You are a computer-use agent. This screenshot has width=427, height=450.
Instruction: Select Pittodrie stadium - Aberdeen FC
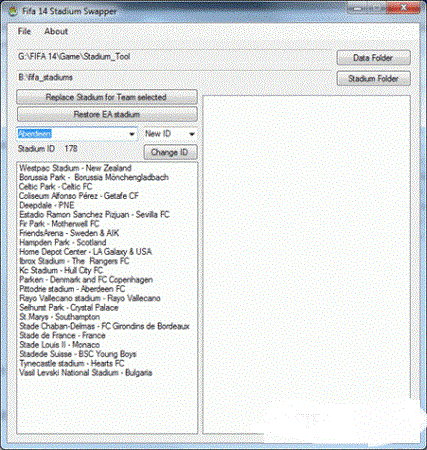(x=72, y=289)
